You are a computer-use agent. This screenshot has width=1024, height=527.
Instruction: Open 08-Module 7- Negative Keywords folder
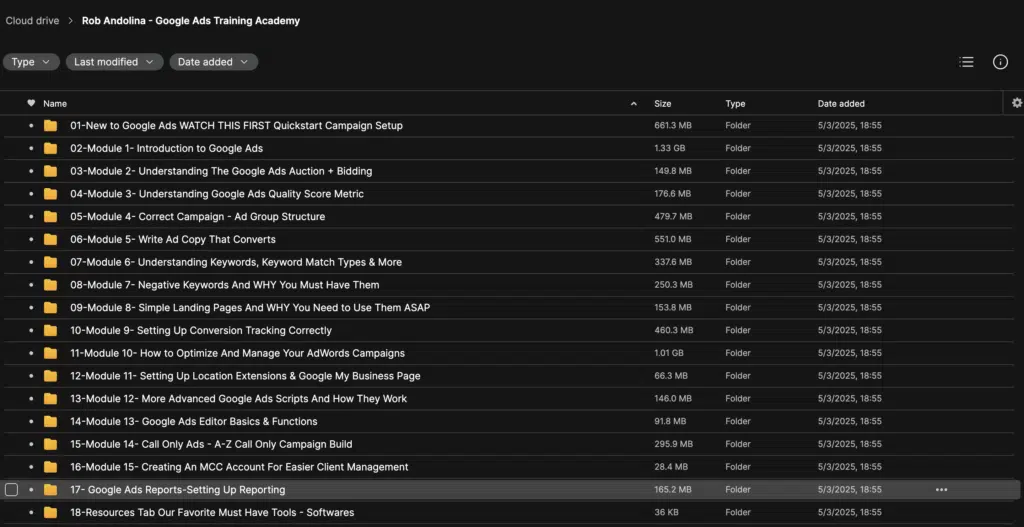point(225,285)
